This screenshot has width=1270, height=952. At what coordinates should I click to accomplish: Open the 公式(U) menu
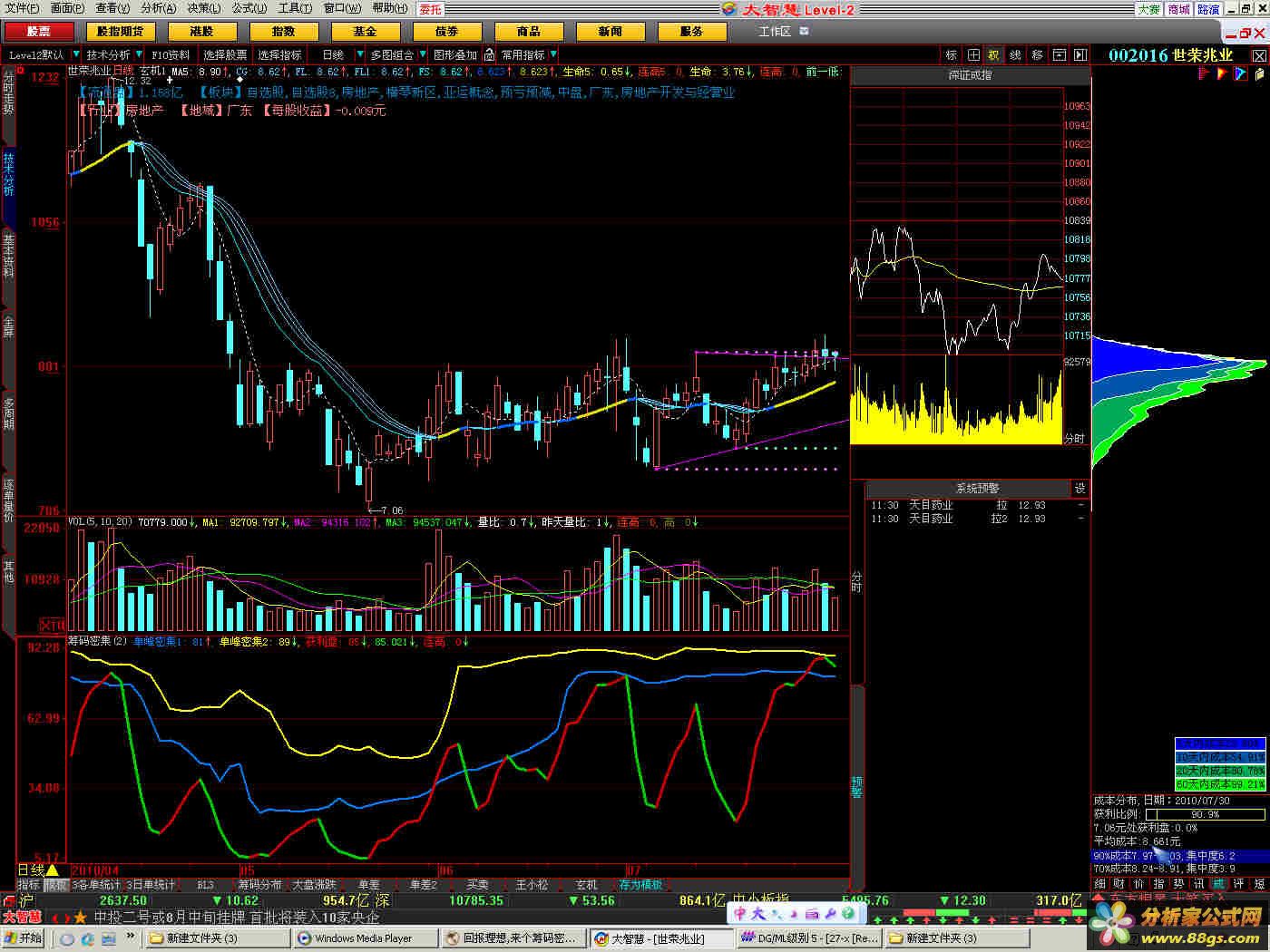click(x=249, y=8)
